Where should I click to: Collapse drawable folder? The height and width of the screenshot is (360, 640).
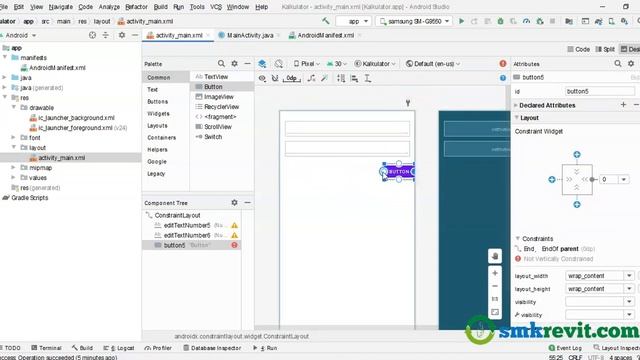[13, 107]
